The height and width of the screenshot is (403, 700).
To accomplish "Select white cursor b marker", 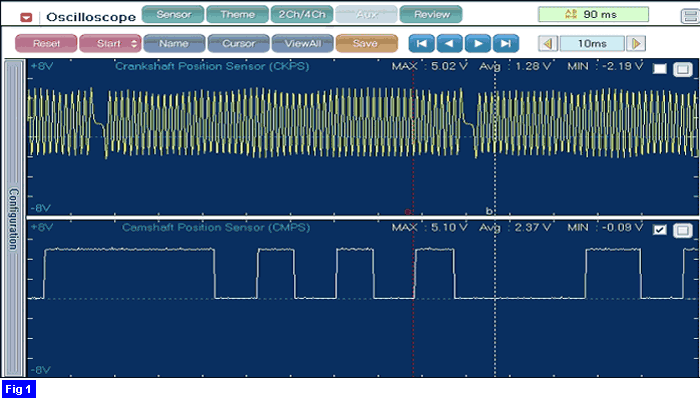I will (x=489, y=211).
